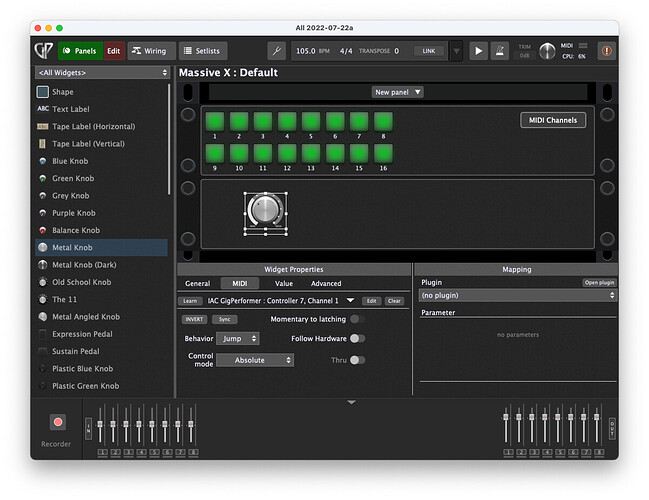Open the General properties tab
This screenshot has width=649, height=500.
197,284
